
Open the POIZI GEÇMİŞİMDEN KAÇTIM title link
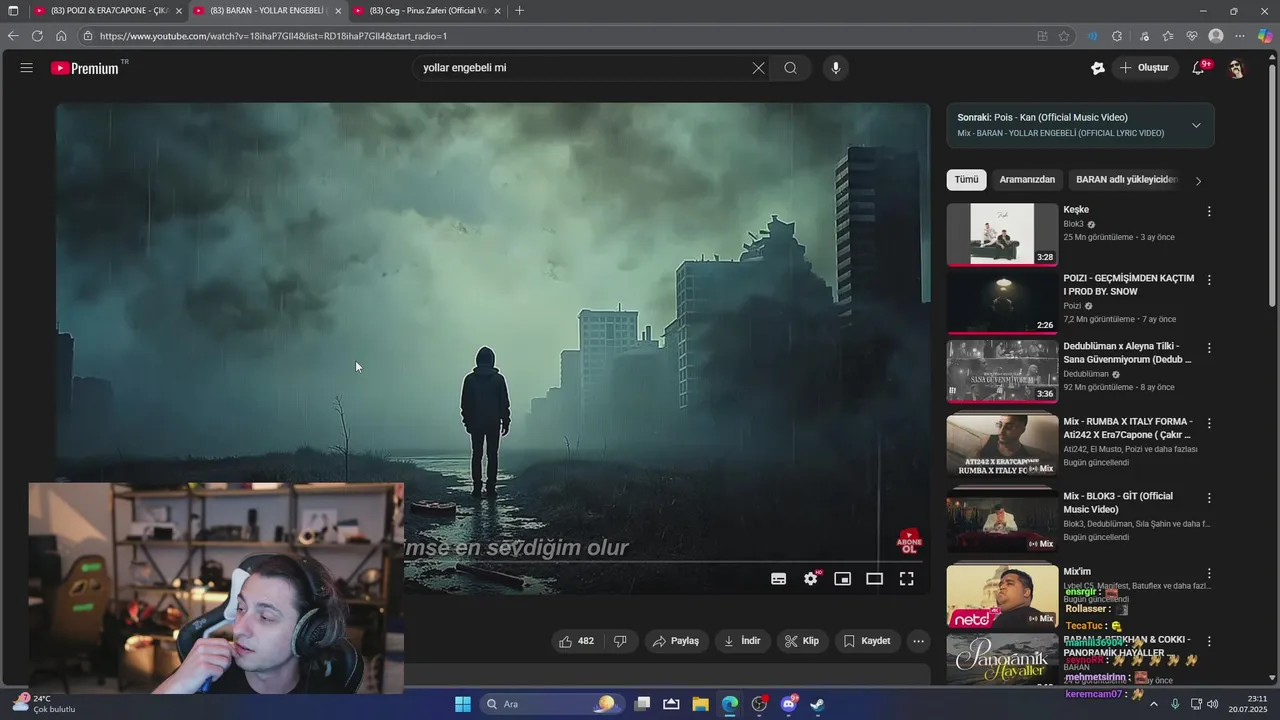point(1128,285)
